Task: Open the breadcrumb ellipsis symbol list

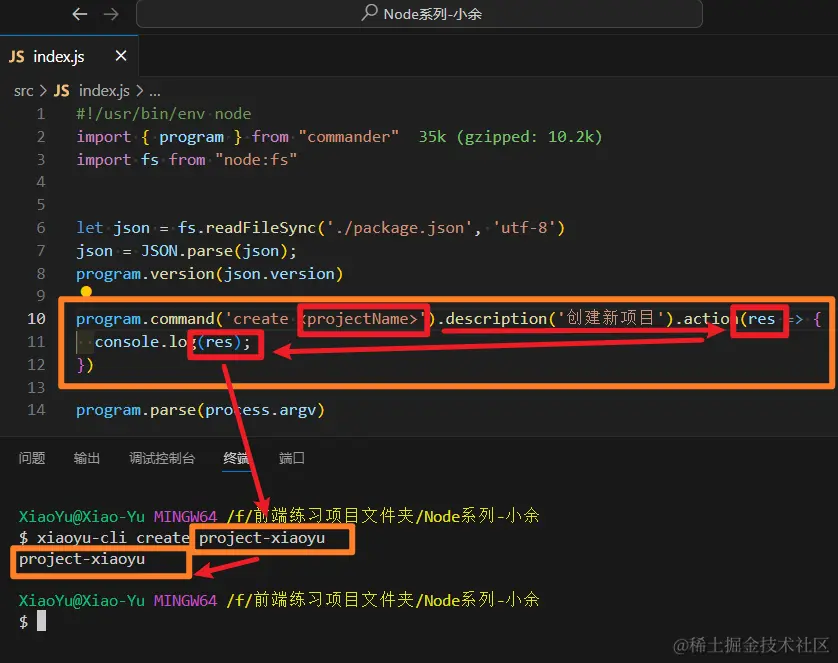Action: [x=154, y=92]
